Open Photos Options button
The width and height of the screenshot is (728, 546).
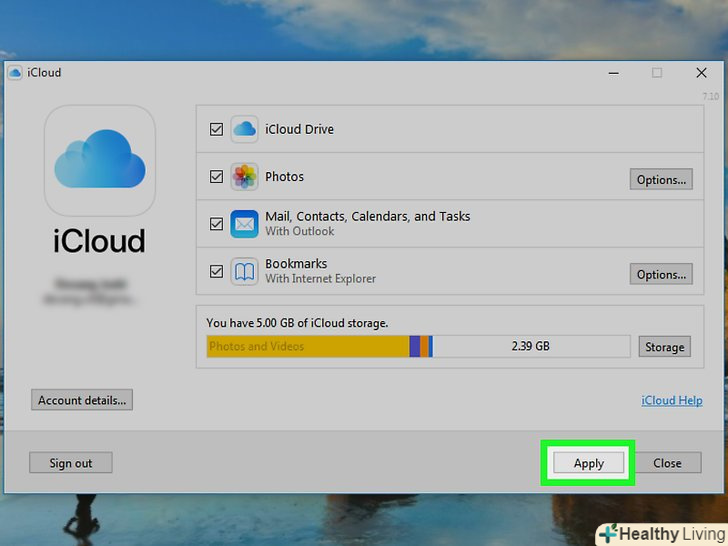(x=661, y=179)
